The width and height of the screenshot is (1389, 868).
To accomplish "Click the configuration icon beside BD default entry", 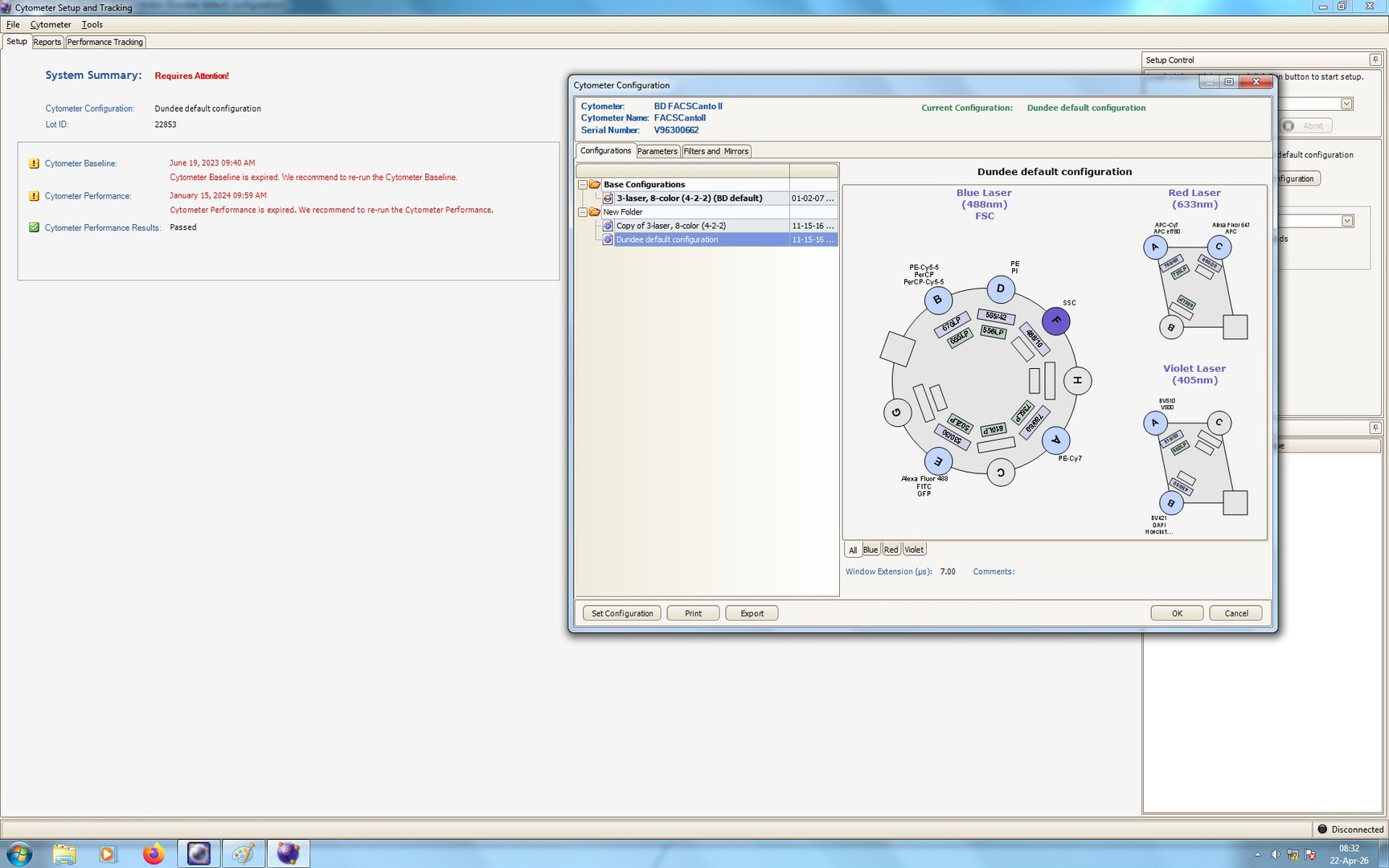I will coord(608,198).
